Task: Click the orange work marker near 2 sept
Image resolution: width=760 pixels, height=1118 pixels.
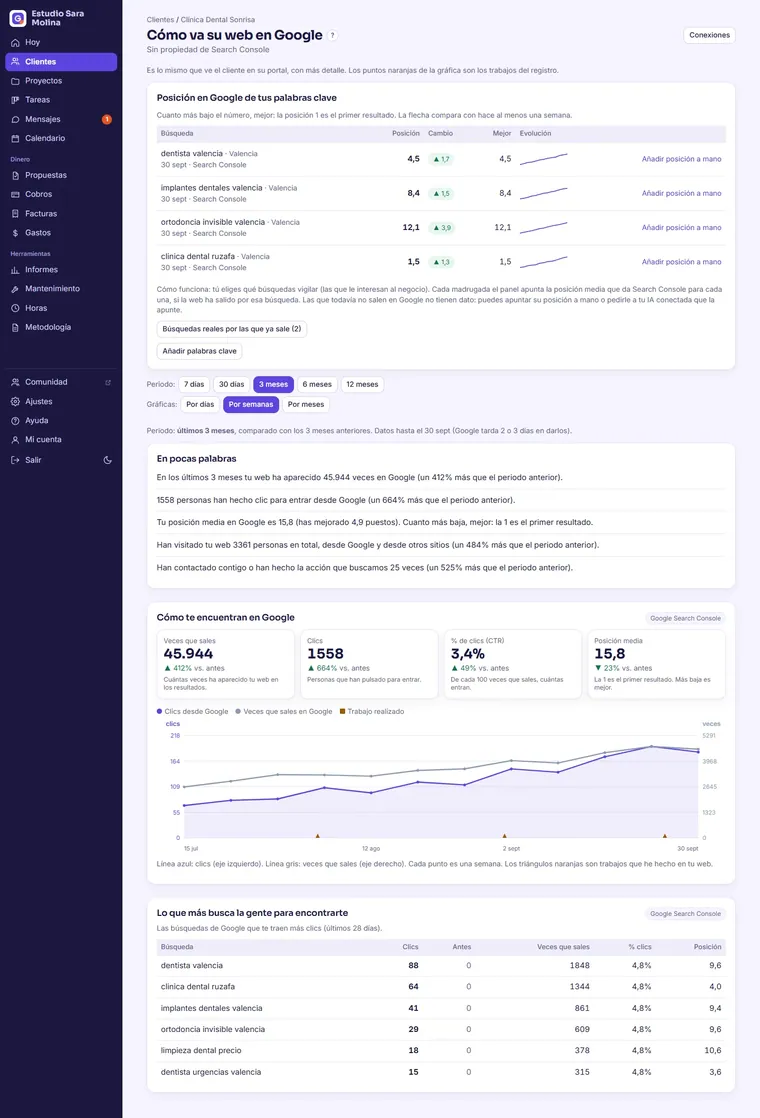Action: (505, 836)
